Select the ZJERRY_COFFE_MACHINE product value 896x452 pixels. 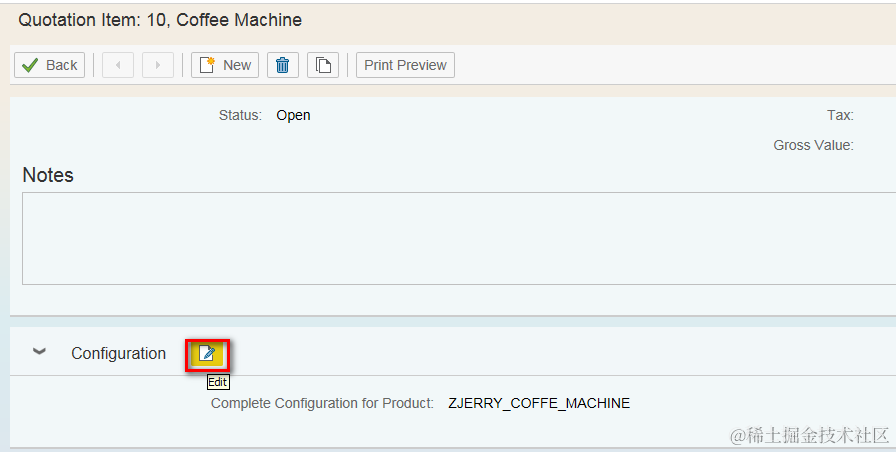click(539, 403)
